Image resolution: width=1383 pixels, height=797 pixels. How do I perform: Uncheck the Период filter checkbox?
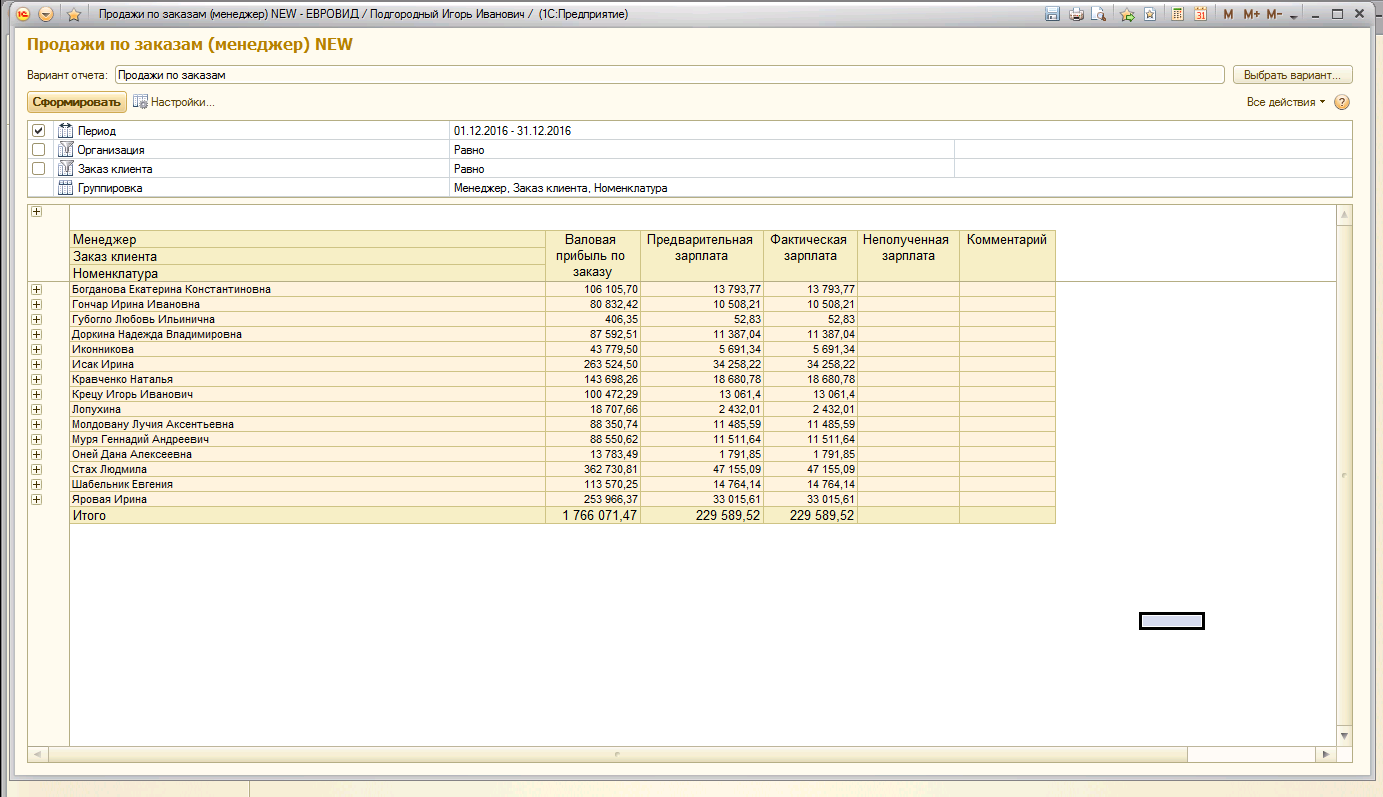(x=38, y=131)
